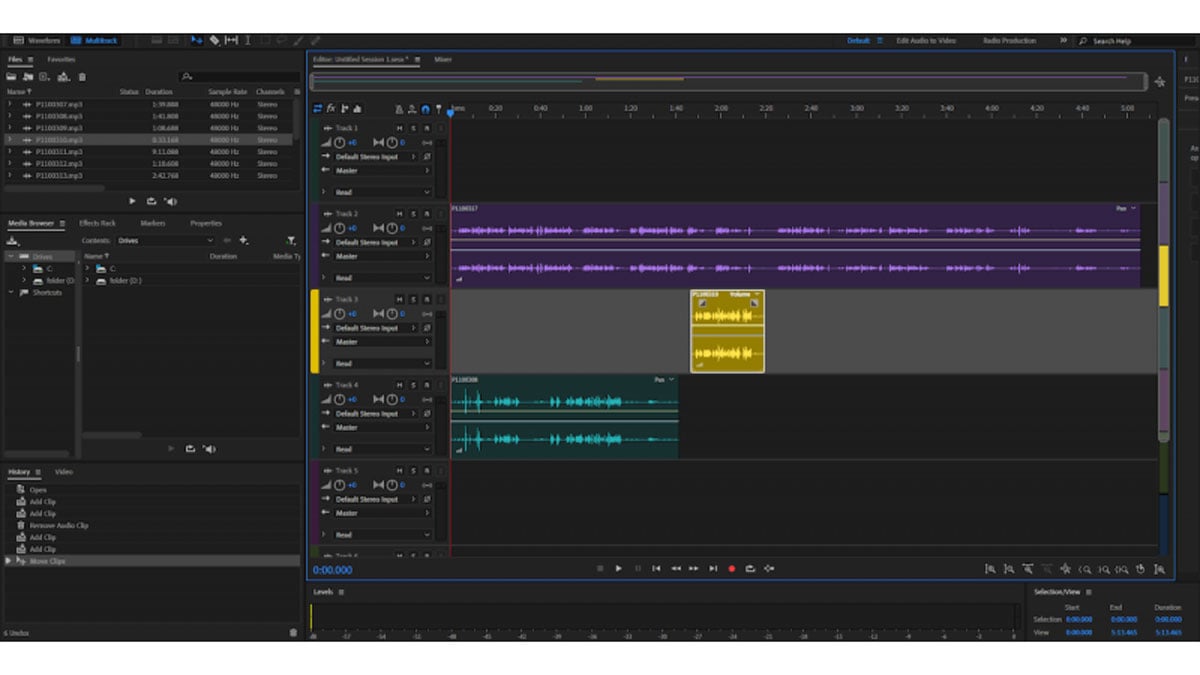This screenshot has width=1200, height=675.
Task: Click the Sends icon in editor toolbar
Action: pyautogui.click(x=345, y=108)
